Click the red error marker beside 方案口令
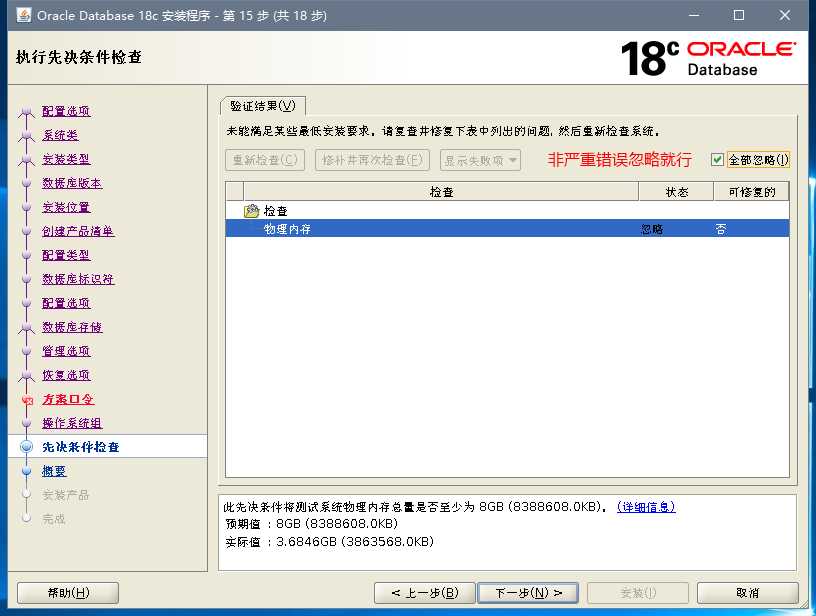The height and width of the screenshot is (616, 816). pos(28,400)
